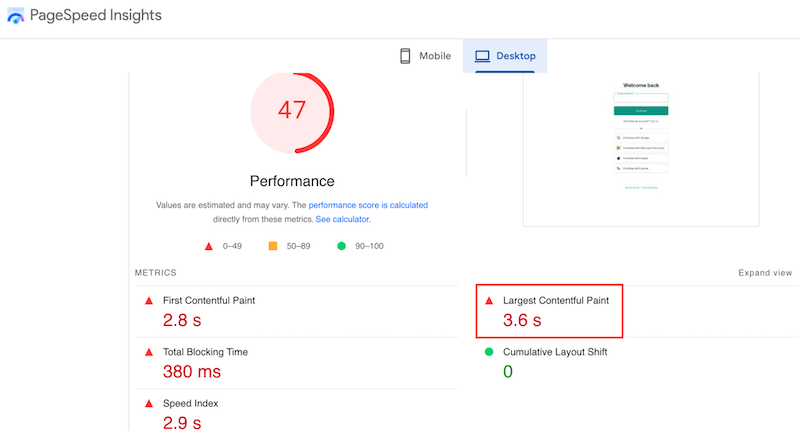Click the 50–89 legend range text
Screen dimensions: 800x431
[298, 246]
